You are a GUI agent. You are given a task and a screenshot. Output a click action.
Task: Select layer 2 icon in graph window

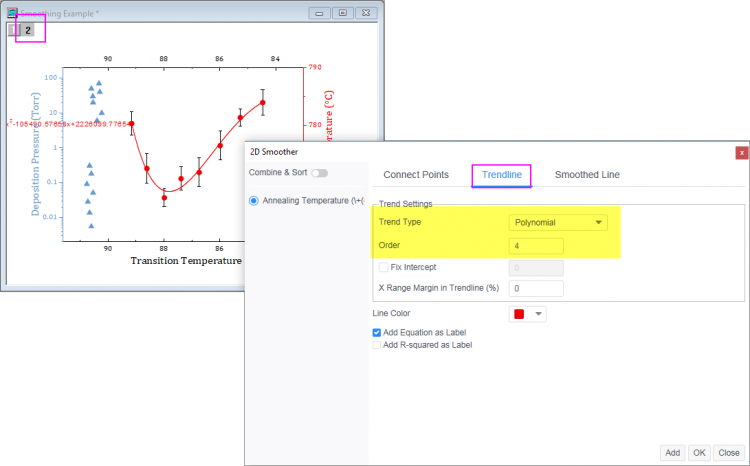[28, 30]
